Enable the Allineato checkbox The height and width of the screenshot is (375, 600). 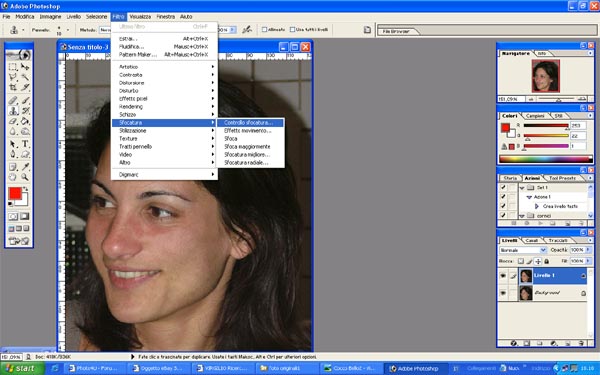264,29
